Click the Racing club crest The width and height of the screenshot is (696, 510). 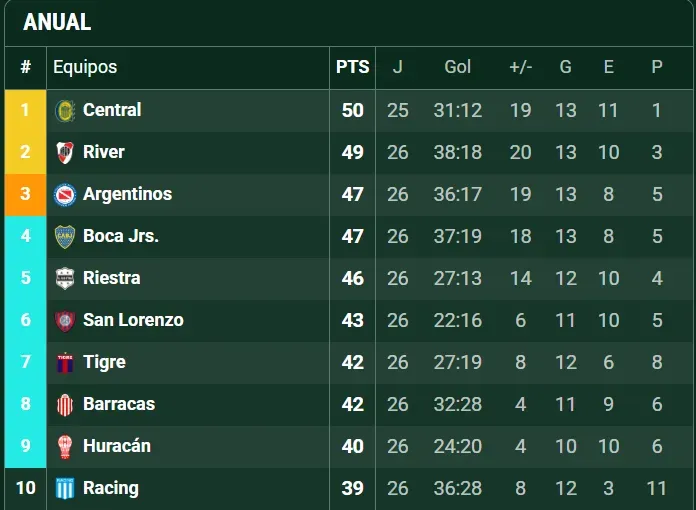(x=65, y=488)
